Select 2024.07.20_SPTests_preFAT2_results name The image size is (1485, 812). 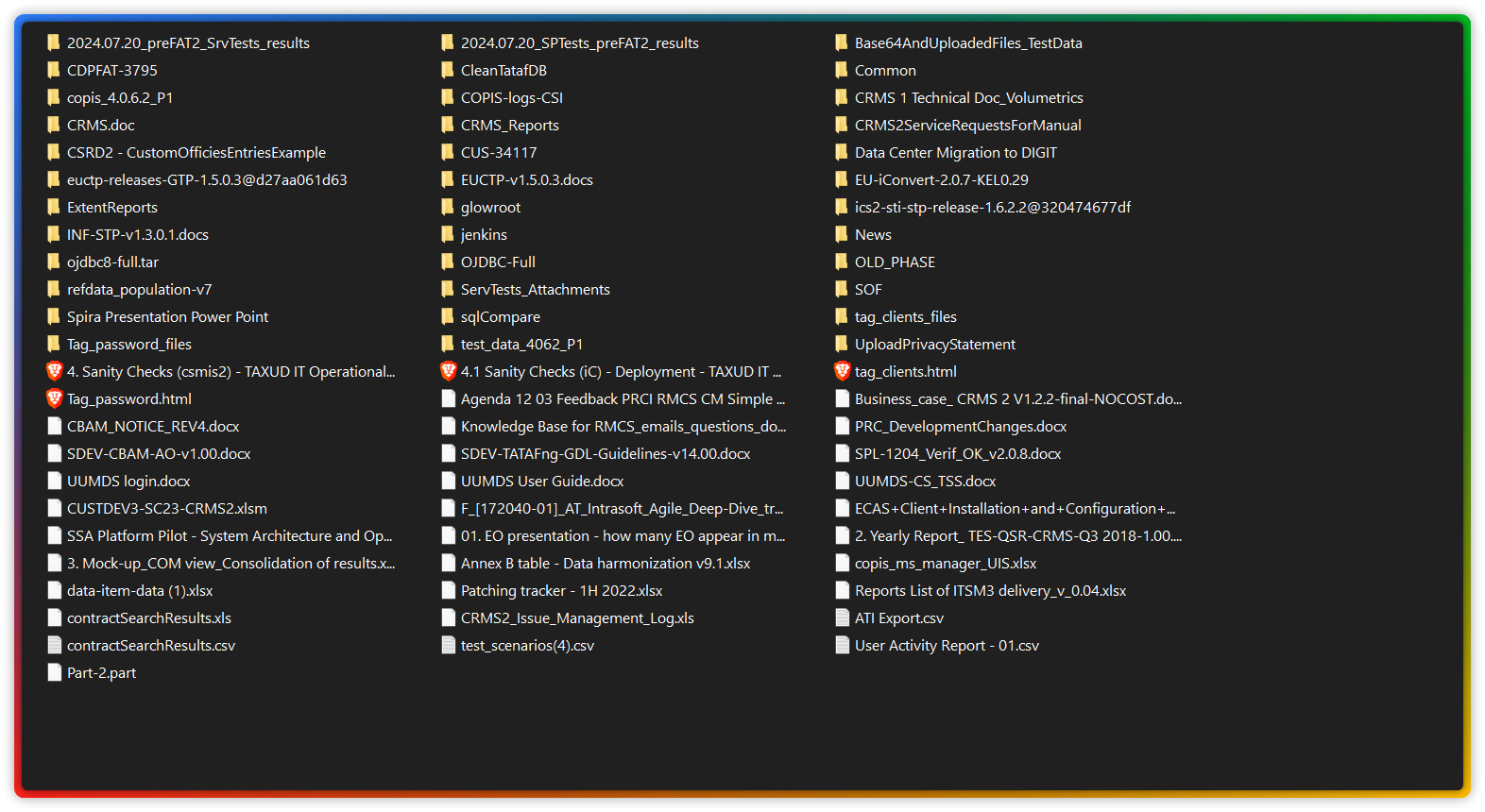pos(580,43)
